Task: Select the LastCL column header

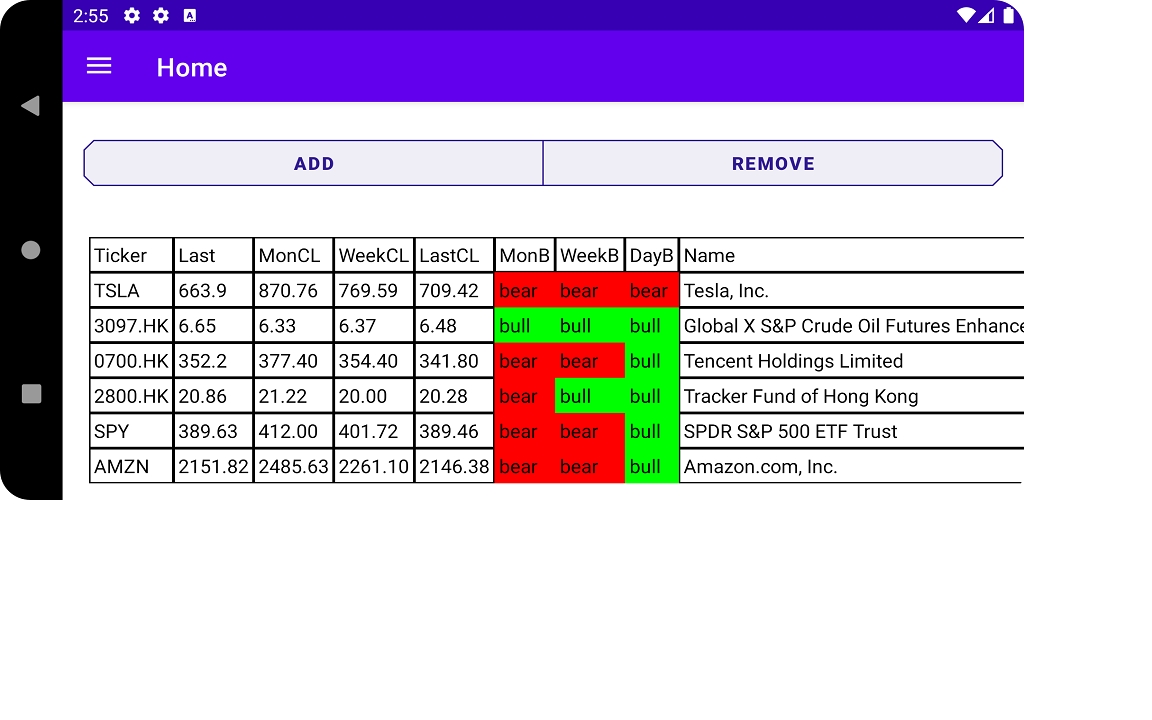Action: tap(454, 256)
